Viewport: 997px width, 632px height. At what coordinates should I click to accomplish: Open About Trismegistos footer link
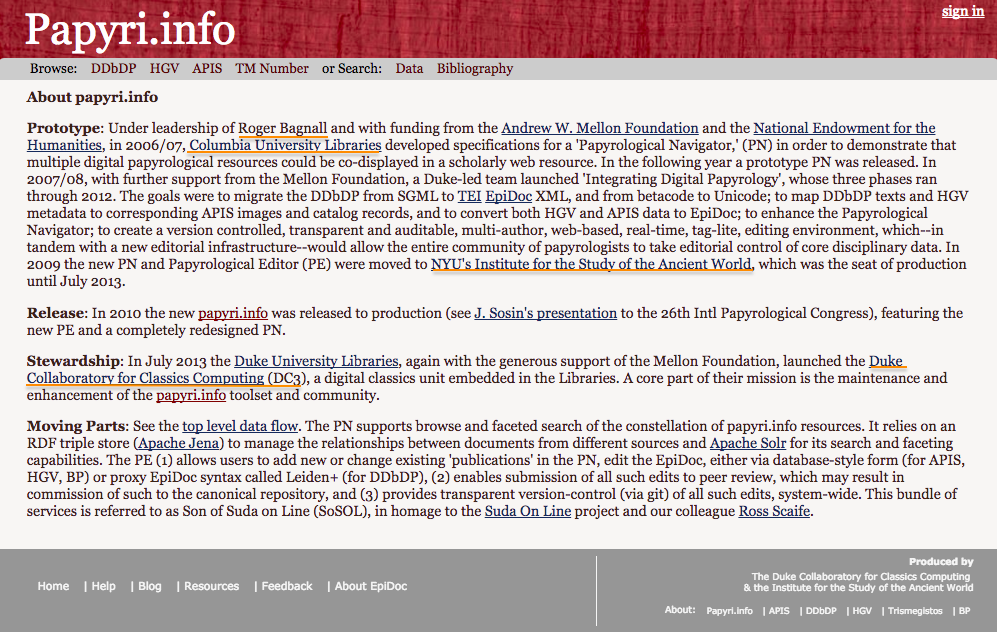[915, 611]
